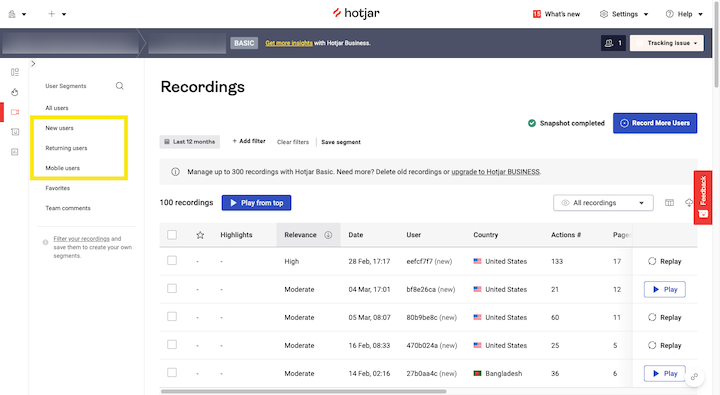720x395 pixels.
Task: Open the dashboard icon in left sidebar
Action: coord(15,72)
